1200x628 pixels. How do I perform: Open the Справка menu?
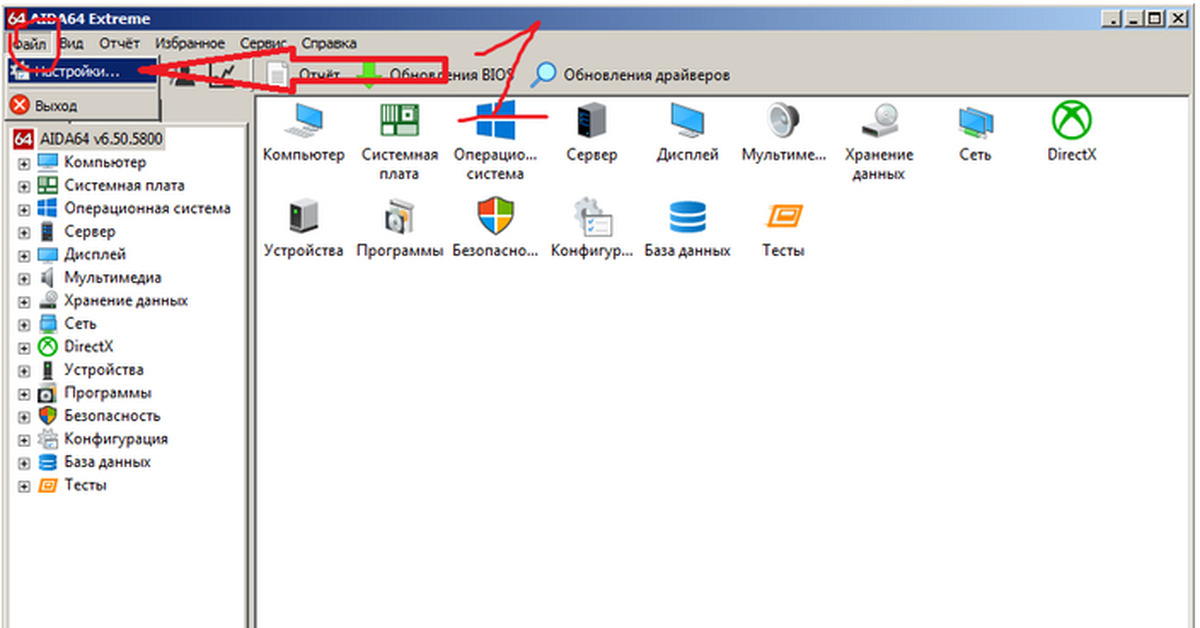pos(329,44)
